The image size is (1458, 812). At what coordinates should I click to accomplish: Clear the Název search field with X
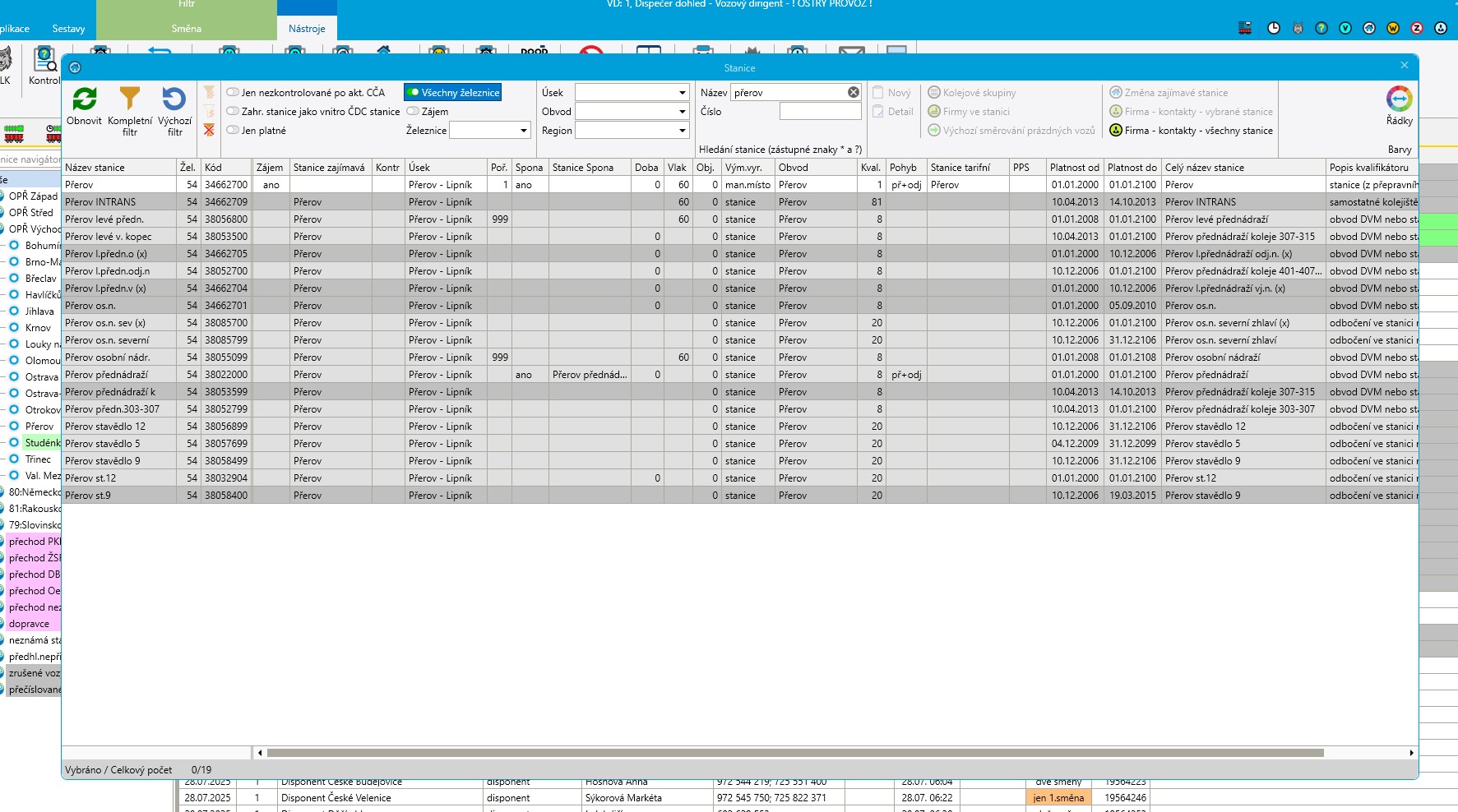(x=854, y=93)
